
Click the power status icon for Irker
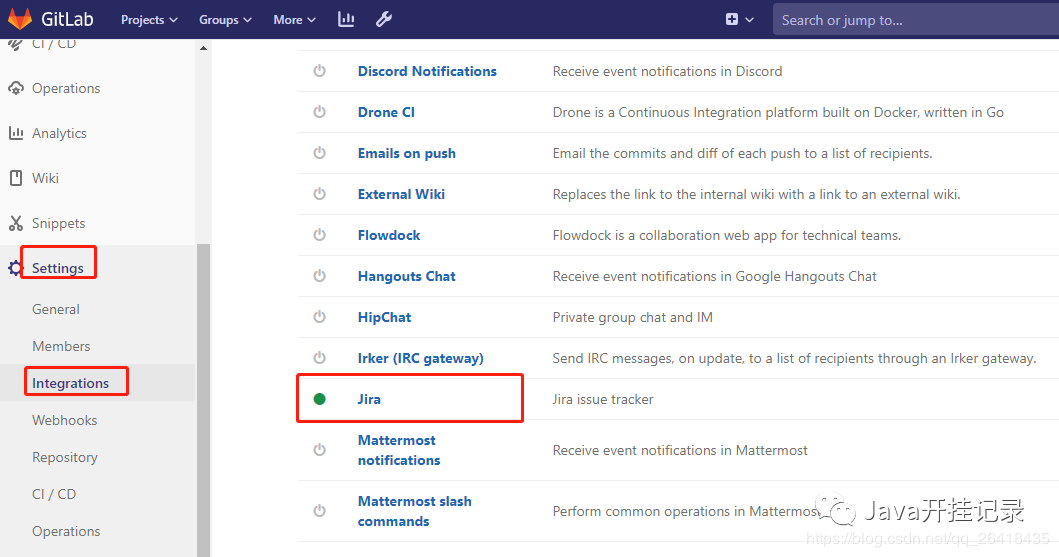[319, 358]
